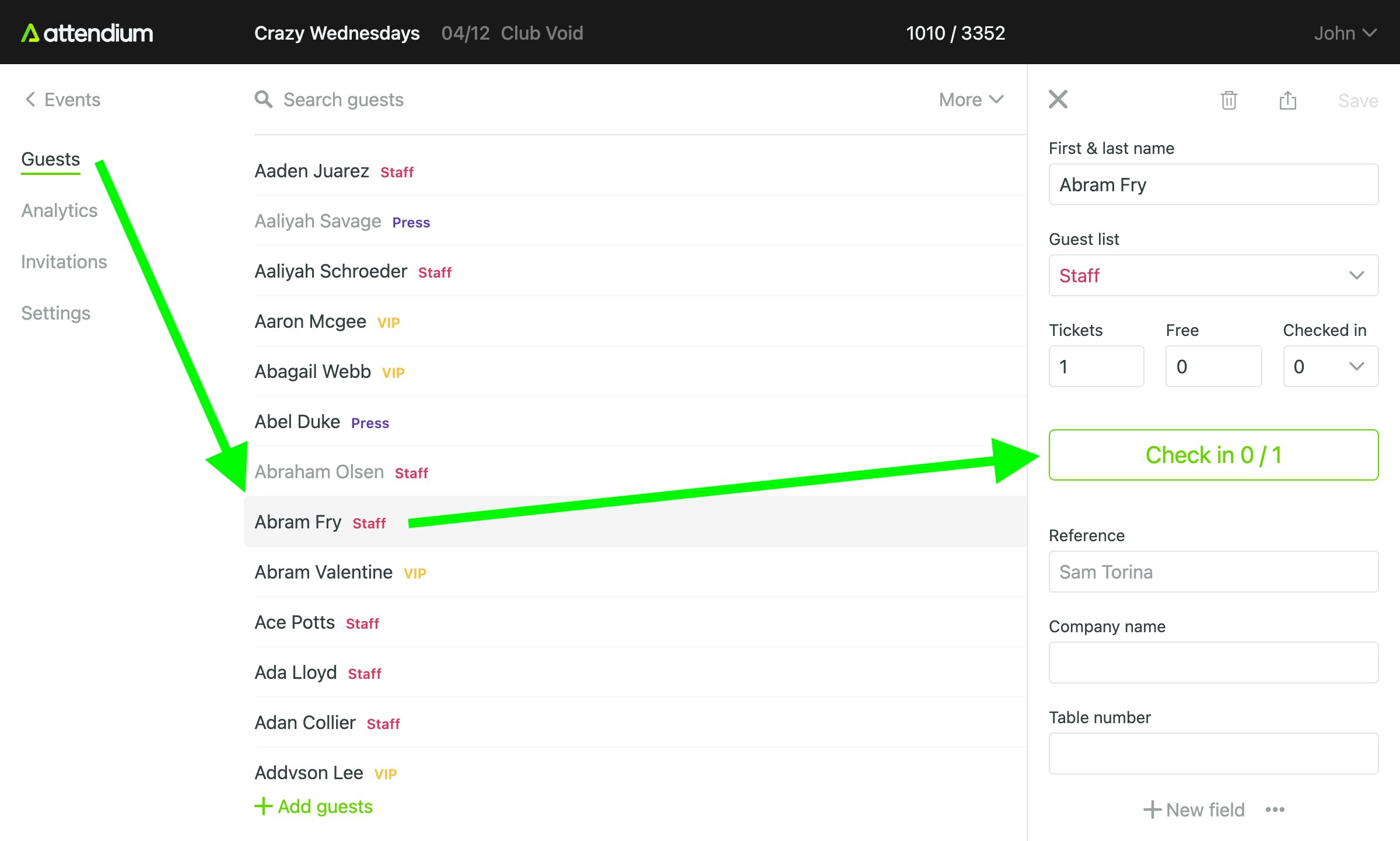
Task: Click the Reference input field
Action: 1213,572
